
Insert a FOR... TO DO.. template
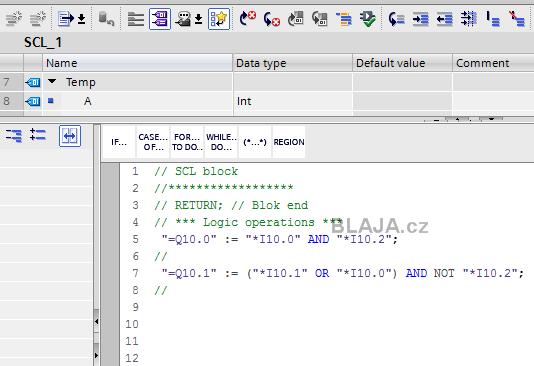(187, 142)
